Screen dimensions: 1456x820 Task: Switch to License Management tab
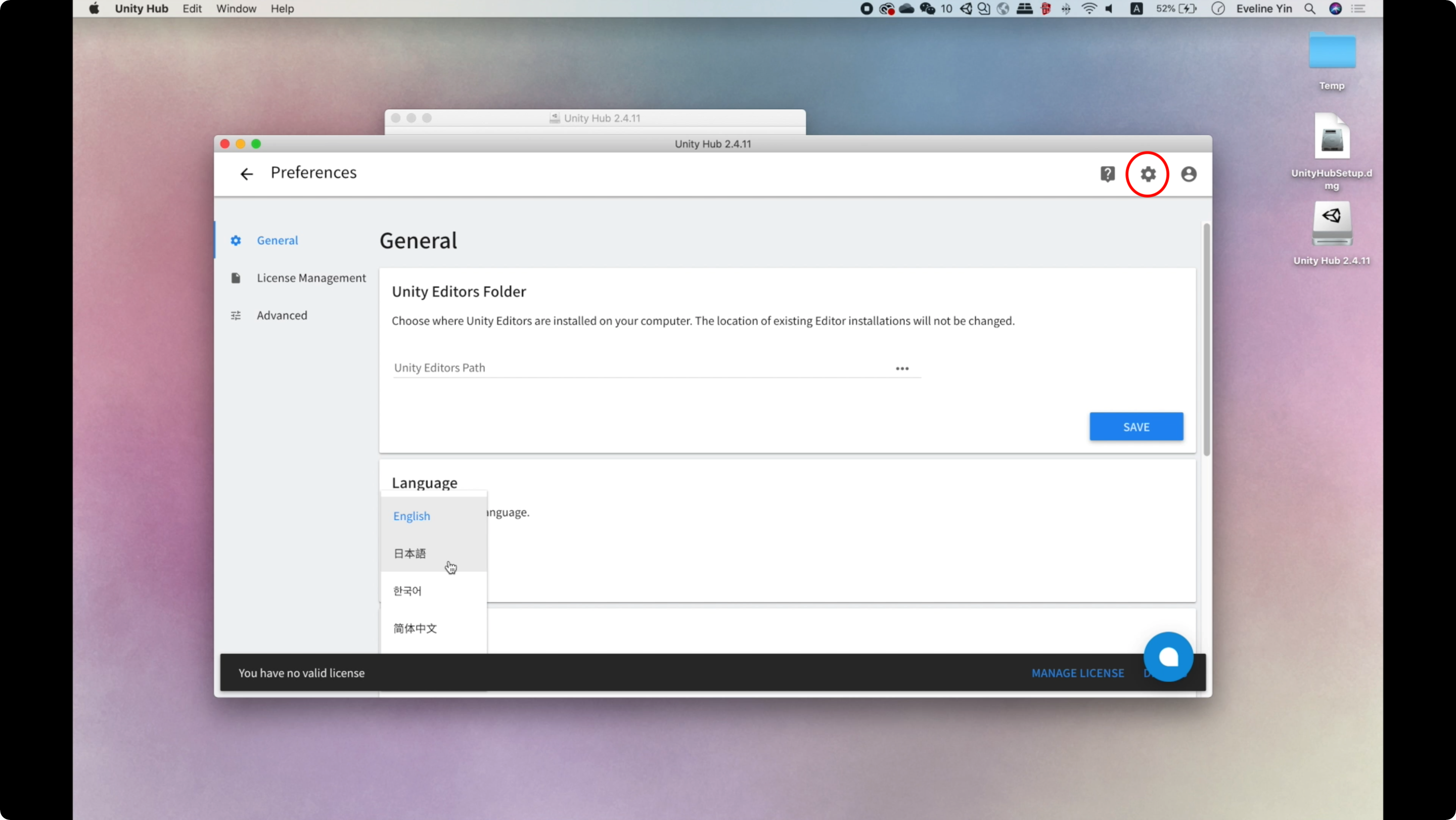tap(311, 278)
